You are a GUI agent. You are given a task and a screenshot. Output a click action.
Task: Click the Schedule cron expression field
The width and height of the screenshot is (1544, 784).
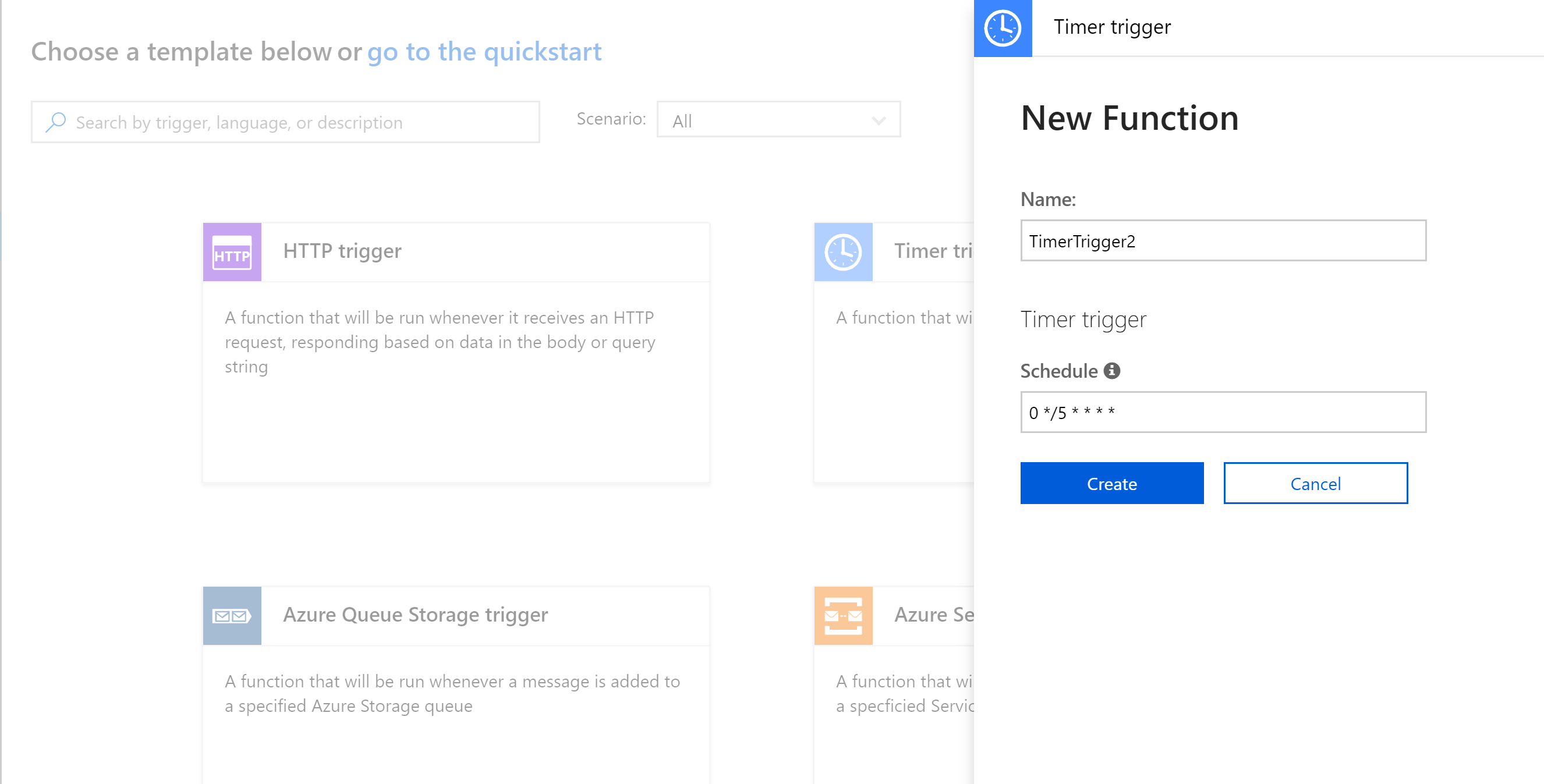click(x=1223, y=411)
